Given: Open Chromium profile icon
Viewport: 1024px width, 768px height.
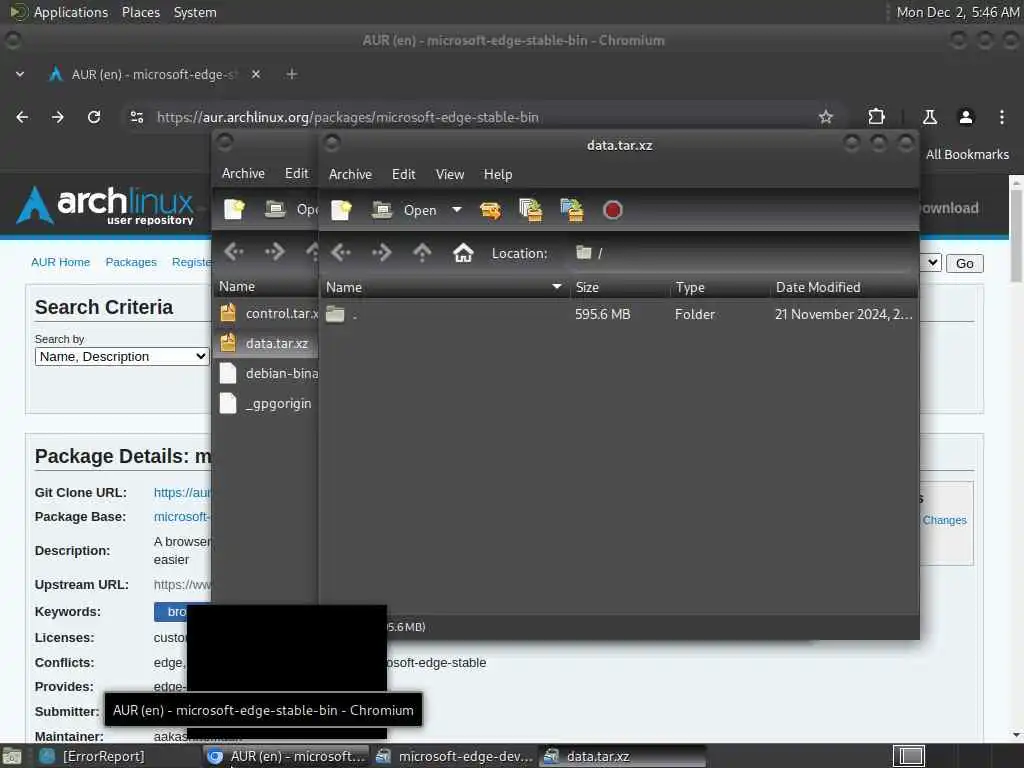Looking at the screenshot, I should coord(966,117).
